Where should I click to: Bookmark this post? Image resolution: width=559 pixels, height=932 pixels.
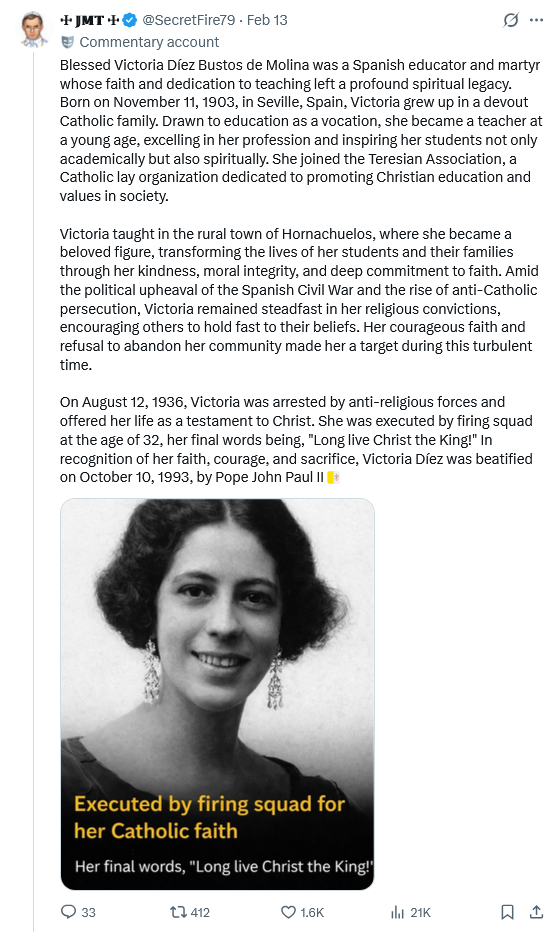coord(507,912)
